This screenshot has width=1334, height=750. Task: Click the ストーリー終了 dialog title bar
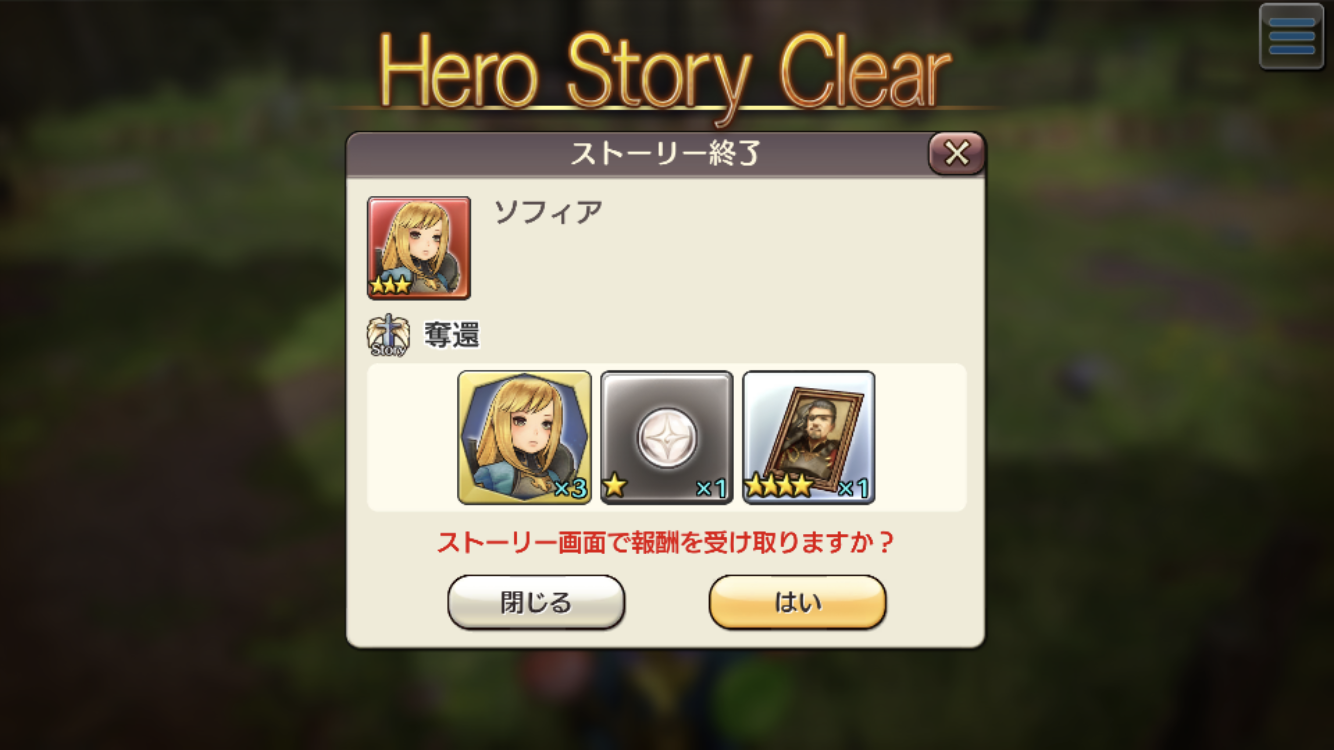tap(638, 154)
